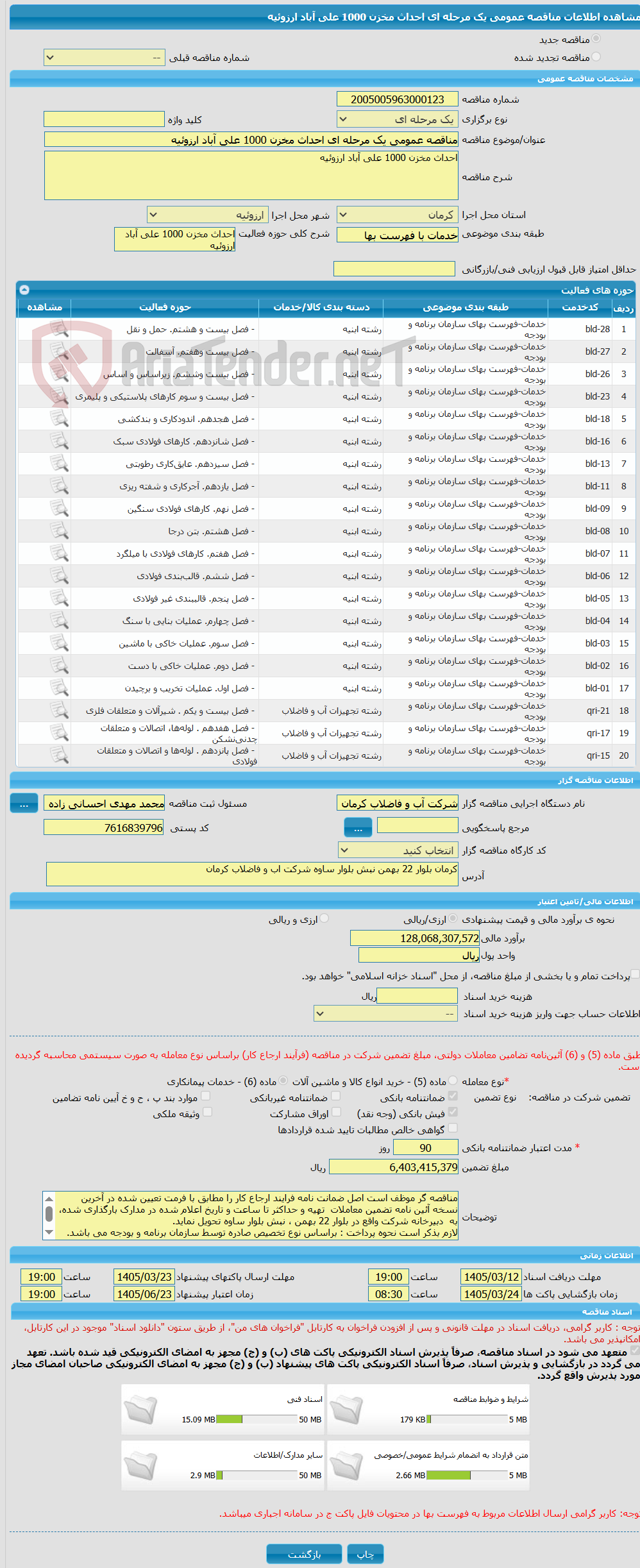Click the بازگشت button
Screen dimensions: 640x1568
[x=305, y=1554]
